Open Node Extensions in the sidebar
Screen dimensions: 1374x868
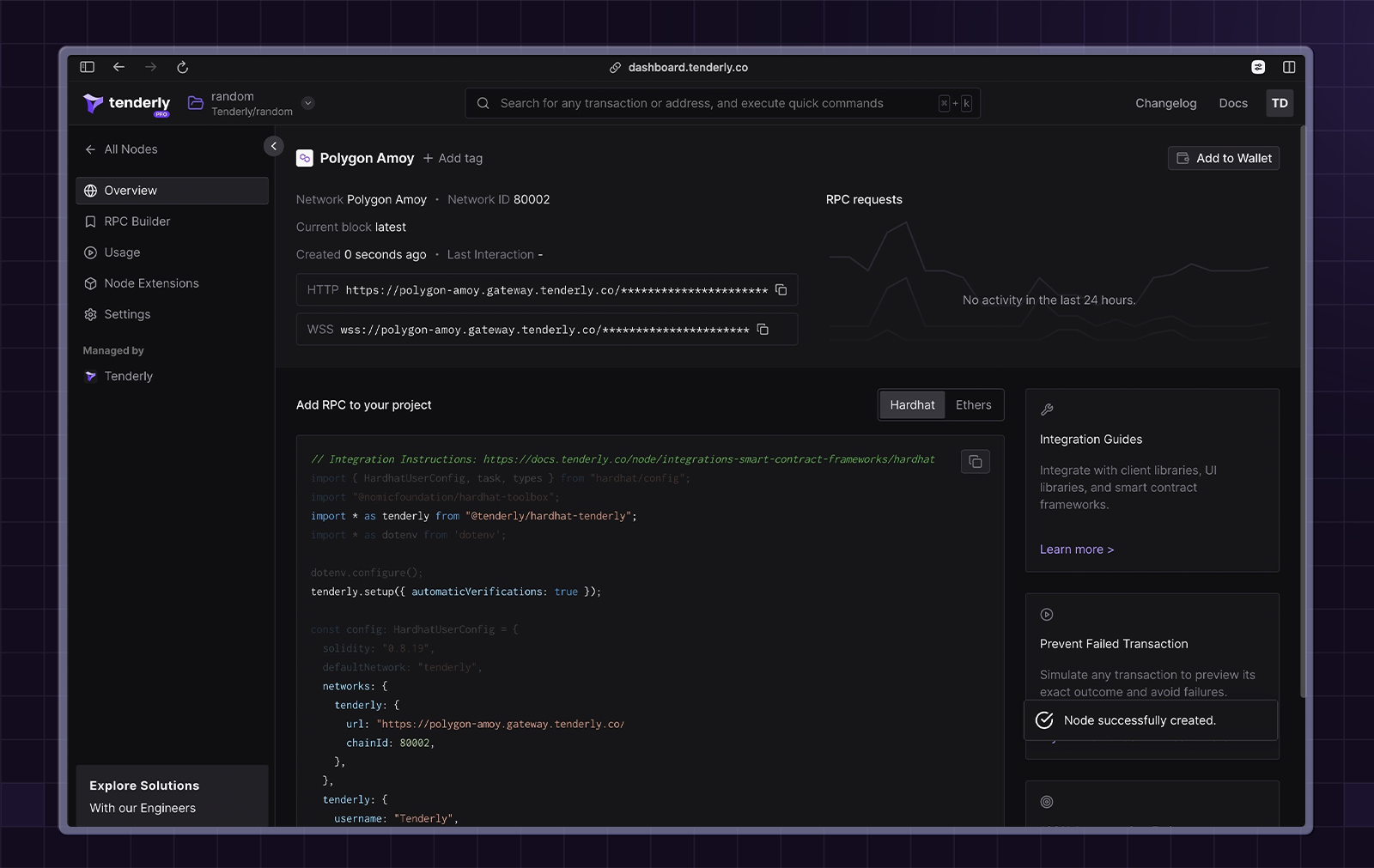point(172,283)
